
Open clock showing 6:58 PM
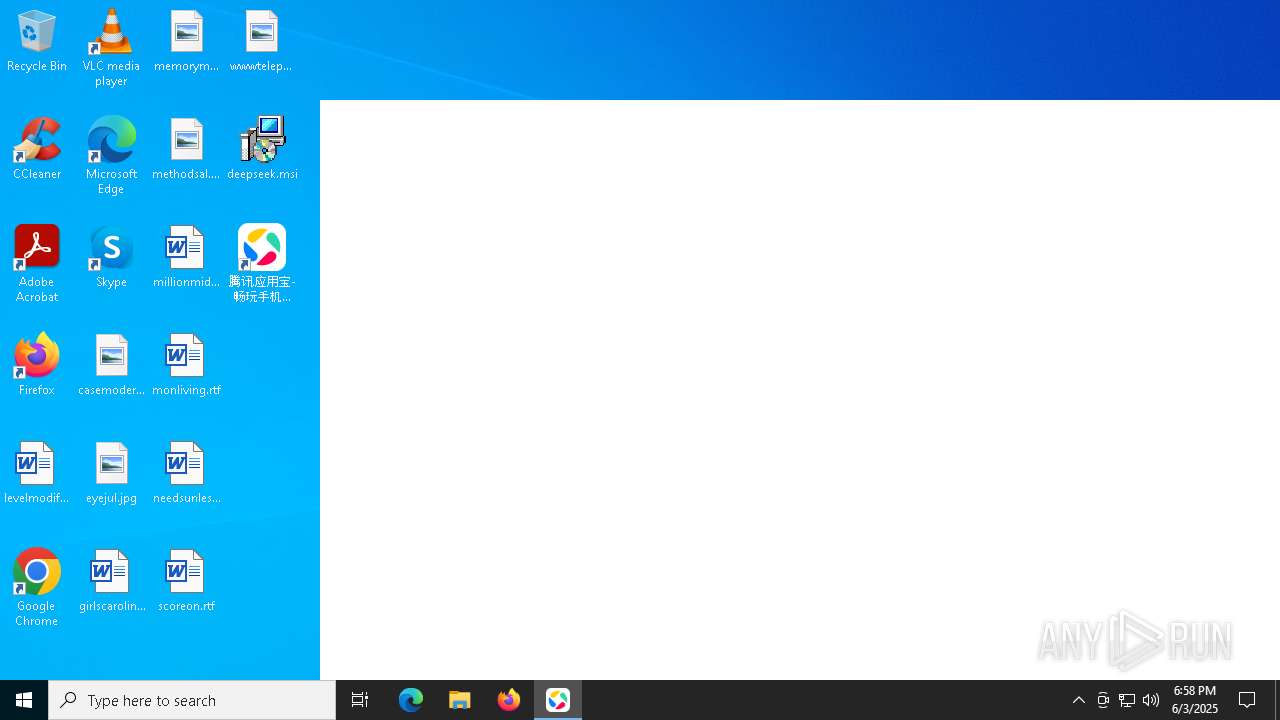tap(1194, 700)
